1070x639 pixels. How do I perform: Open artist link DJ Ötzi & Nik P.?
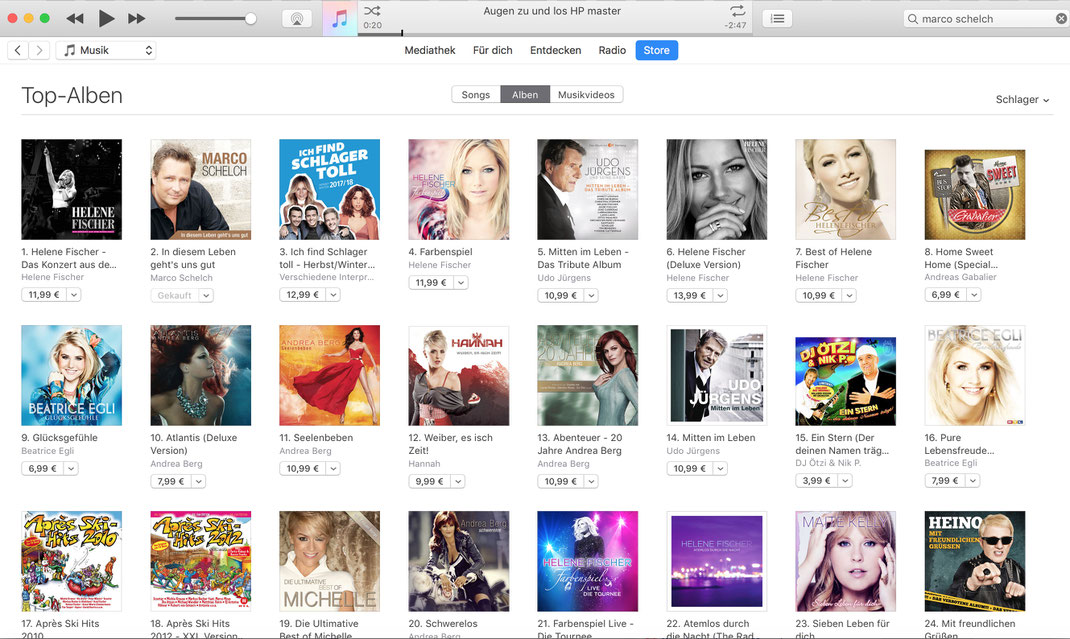[828, 463]
